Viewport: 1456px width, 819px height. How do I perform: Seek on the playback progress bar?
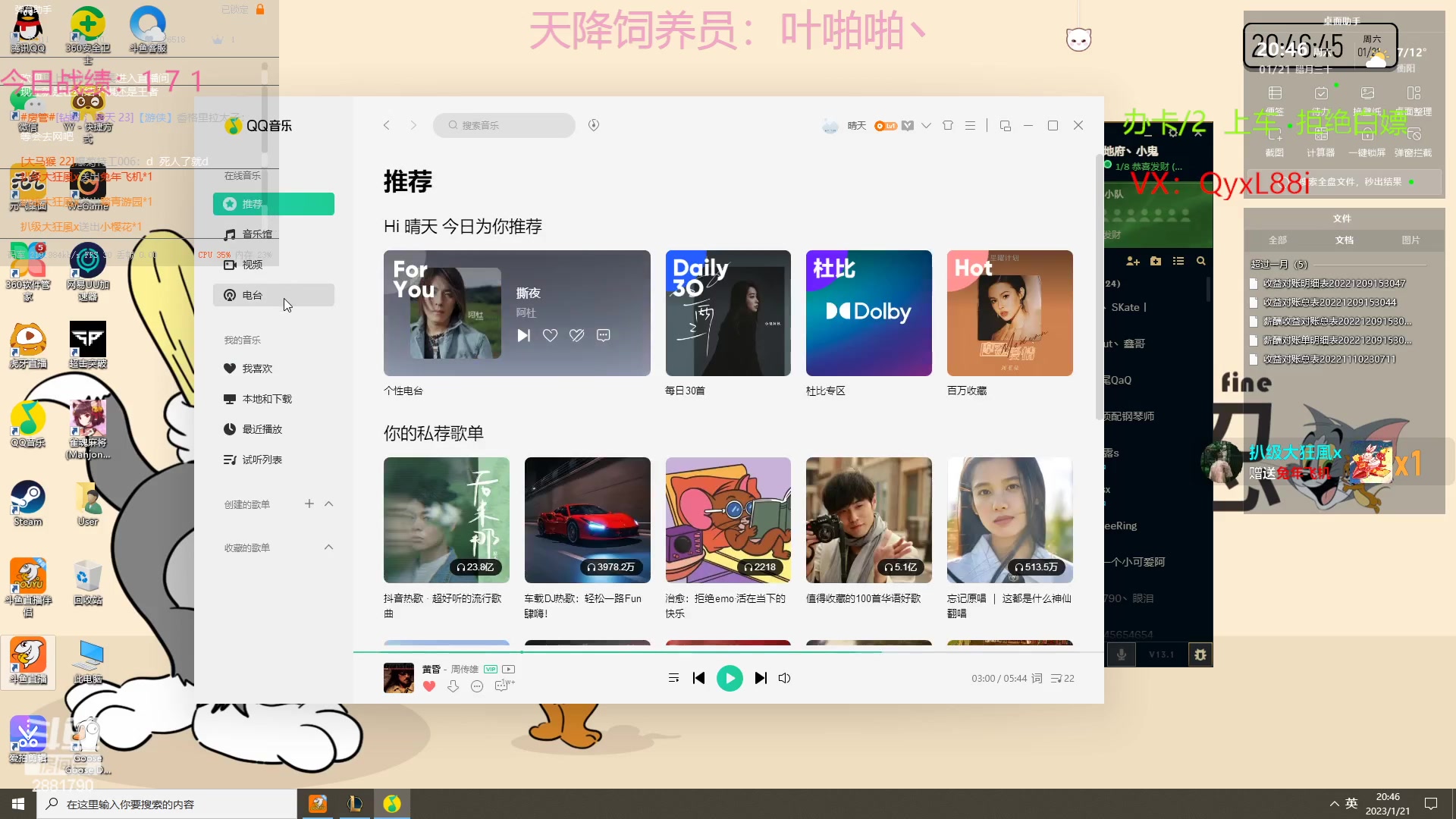click(x=728, y=651)
